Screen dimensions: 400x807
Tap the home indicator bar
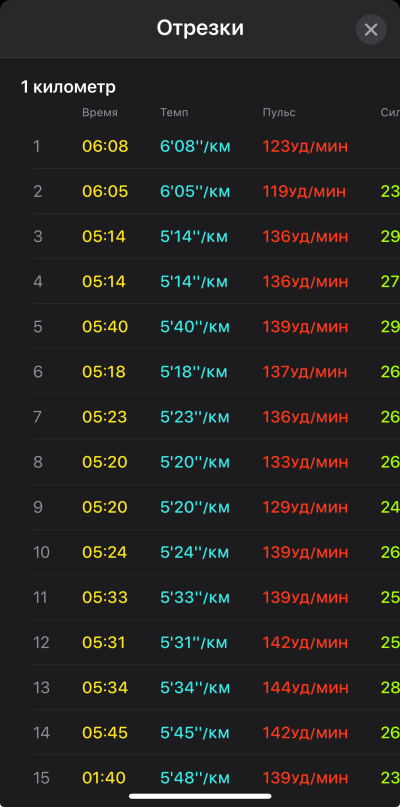click(x=200, y=796)
